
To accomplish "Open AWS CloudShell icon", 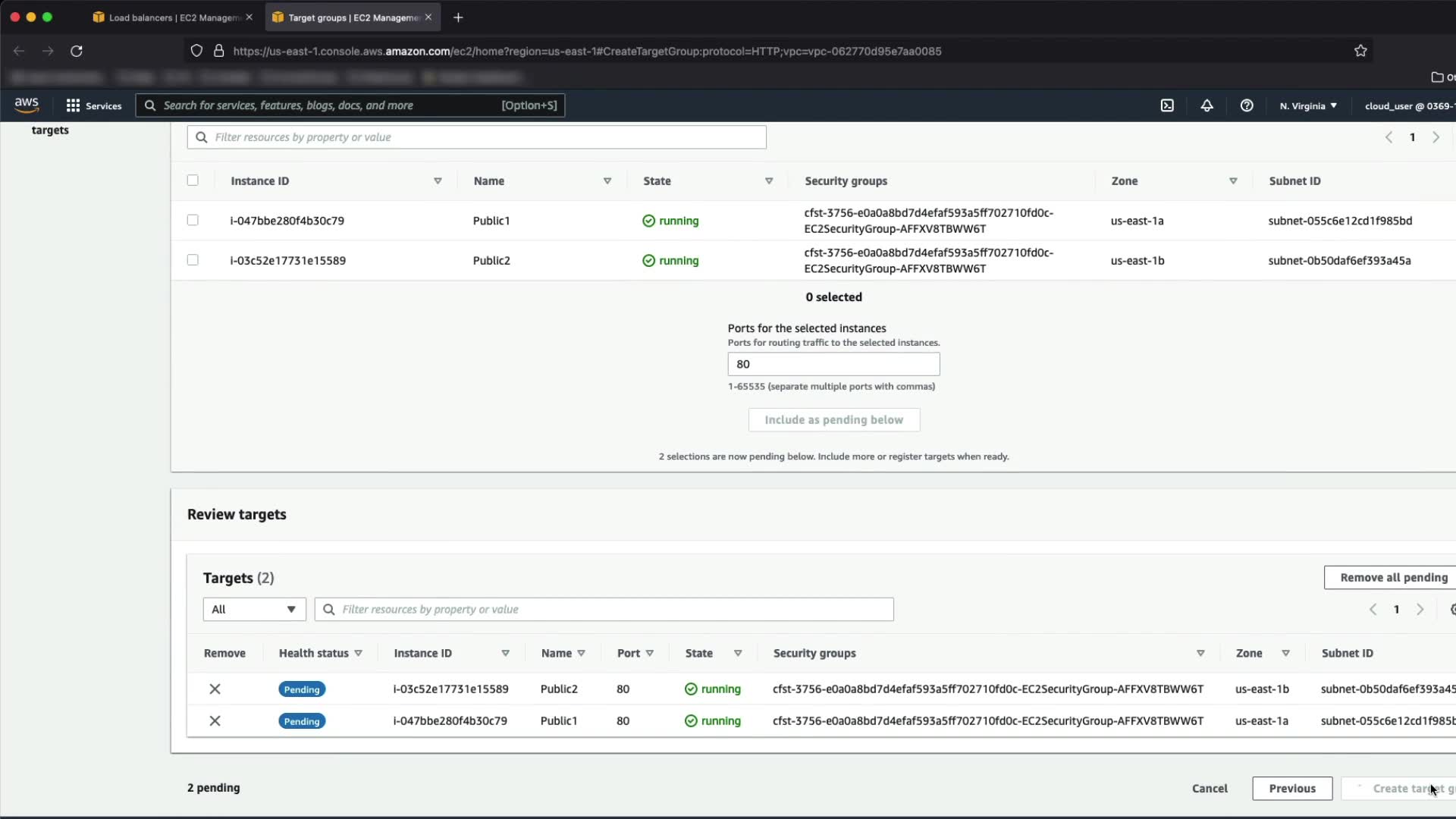I will (x=1167, y=105).
